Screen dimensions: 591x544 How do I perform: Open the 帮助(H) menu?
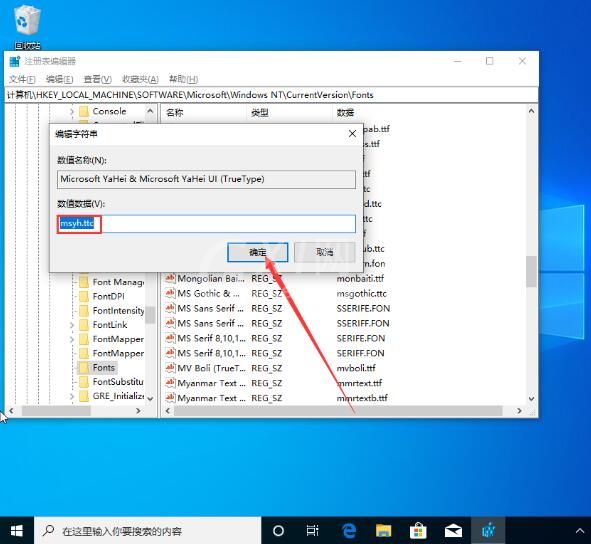coord(183,80)
